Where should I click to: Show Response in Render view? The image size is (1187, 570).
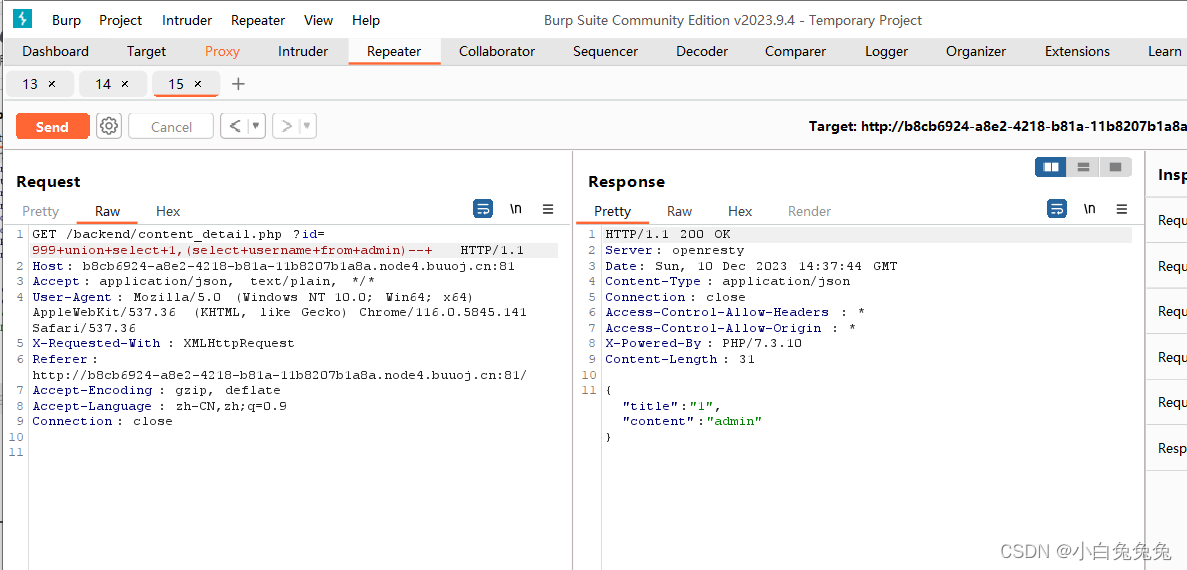click(x=809, y=211)
